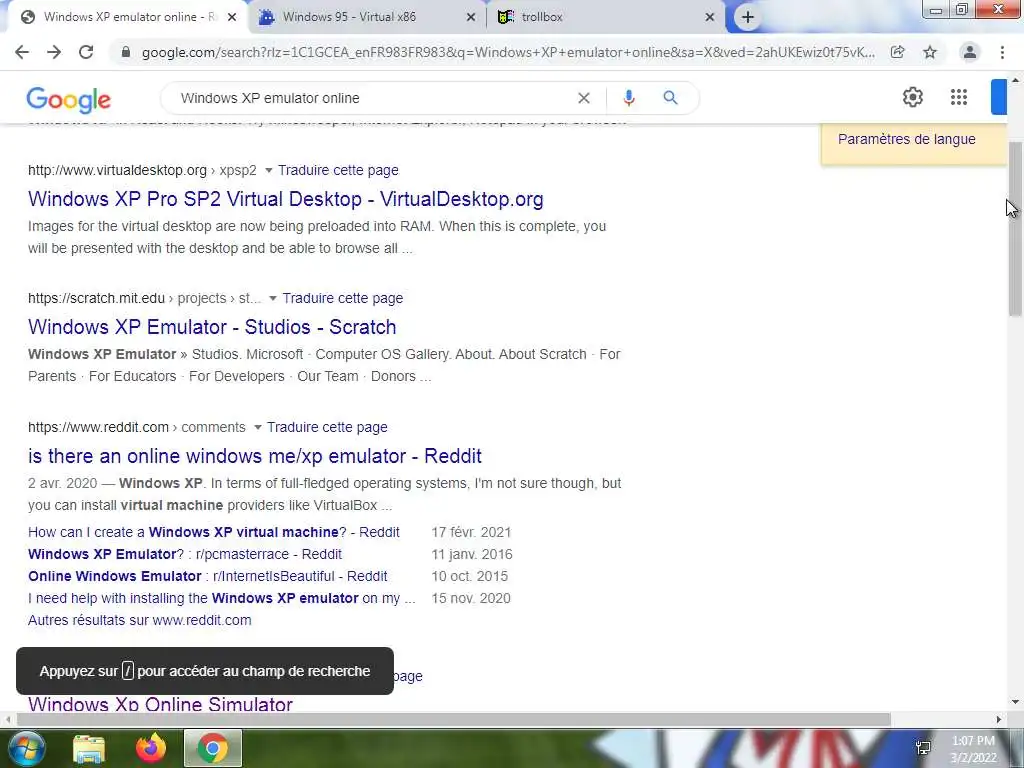1024x768 pixels.
Task: Click the blue button beside Google apps grid
Action: [999, 97]
